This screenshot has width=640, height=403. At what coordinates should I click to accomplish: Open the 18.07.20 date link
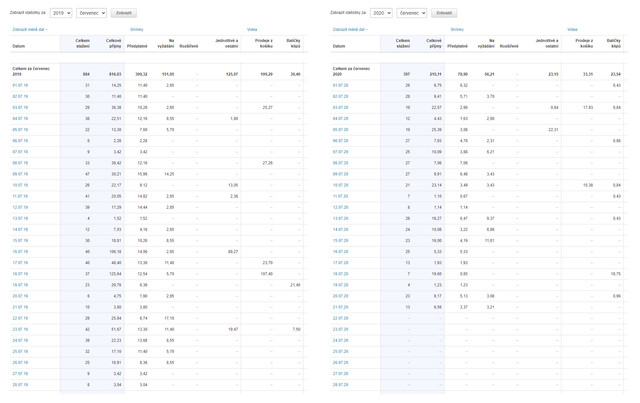click(x=340, y=274)
